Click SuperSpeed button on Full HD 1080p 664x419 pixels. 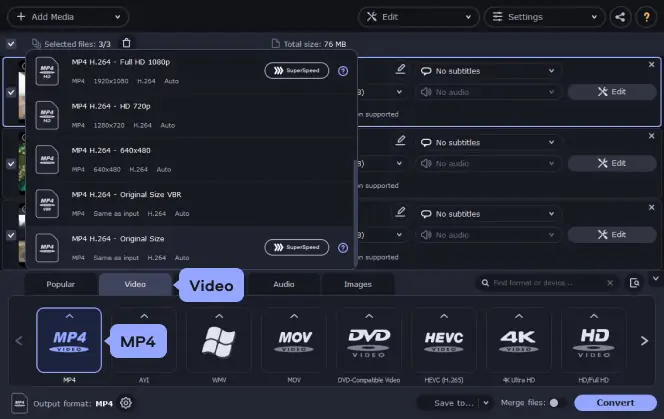pos(297,70)
